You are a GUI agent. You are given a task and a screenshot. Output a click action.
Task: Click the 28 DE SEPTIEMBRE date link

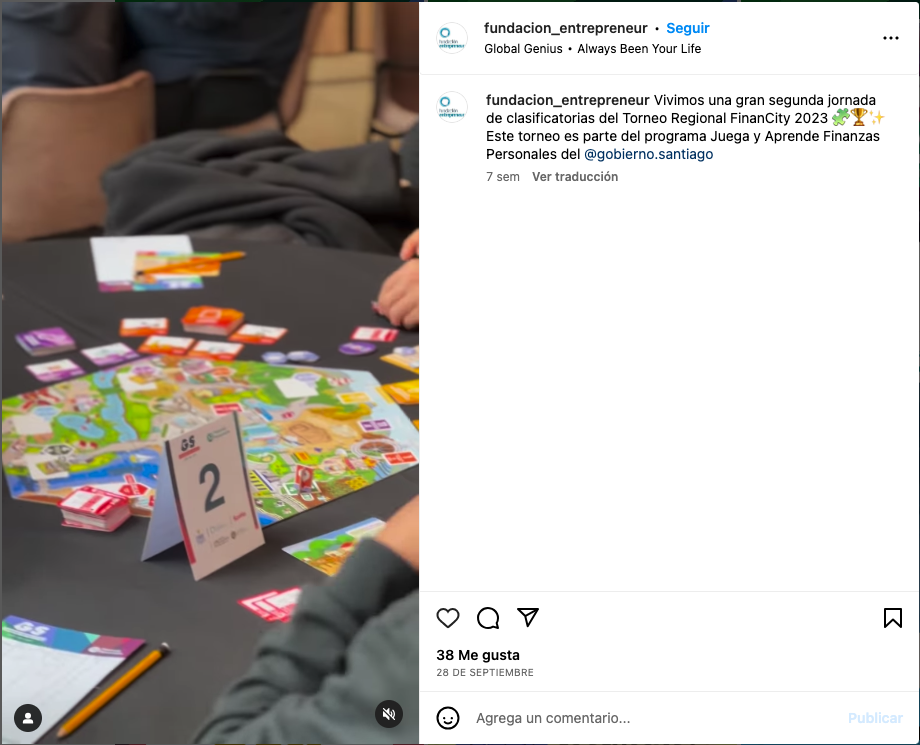point(485,672)
